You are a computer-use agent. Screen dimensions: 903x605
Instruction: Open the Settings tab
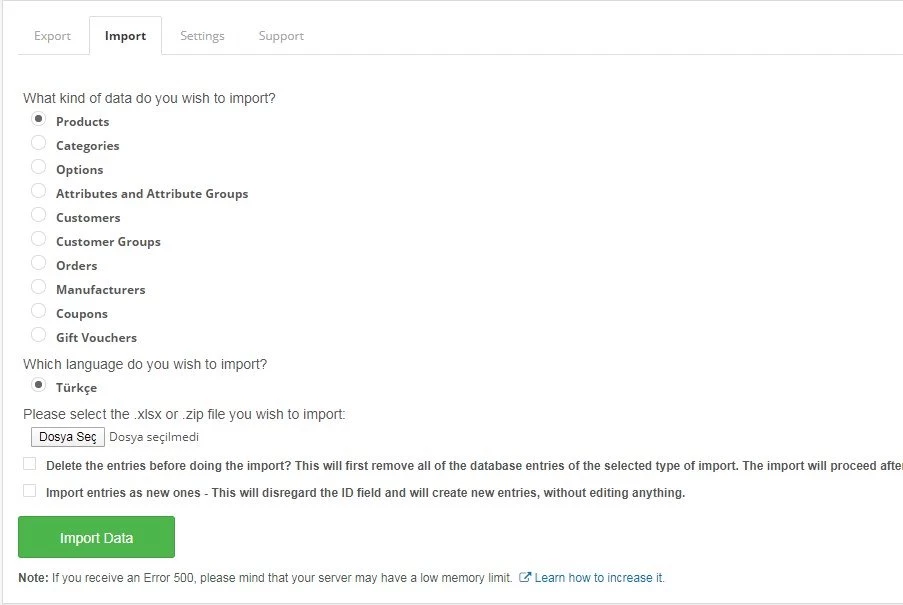point(202,35)
